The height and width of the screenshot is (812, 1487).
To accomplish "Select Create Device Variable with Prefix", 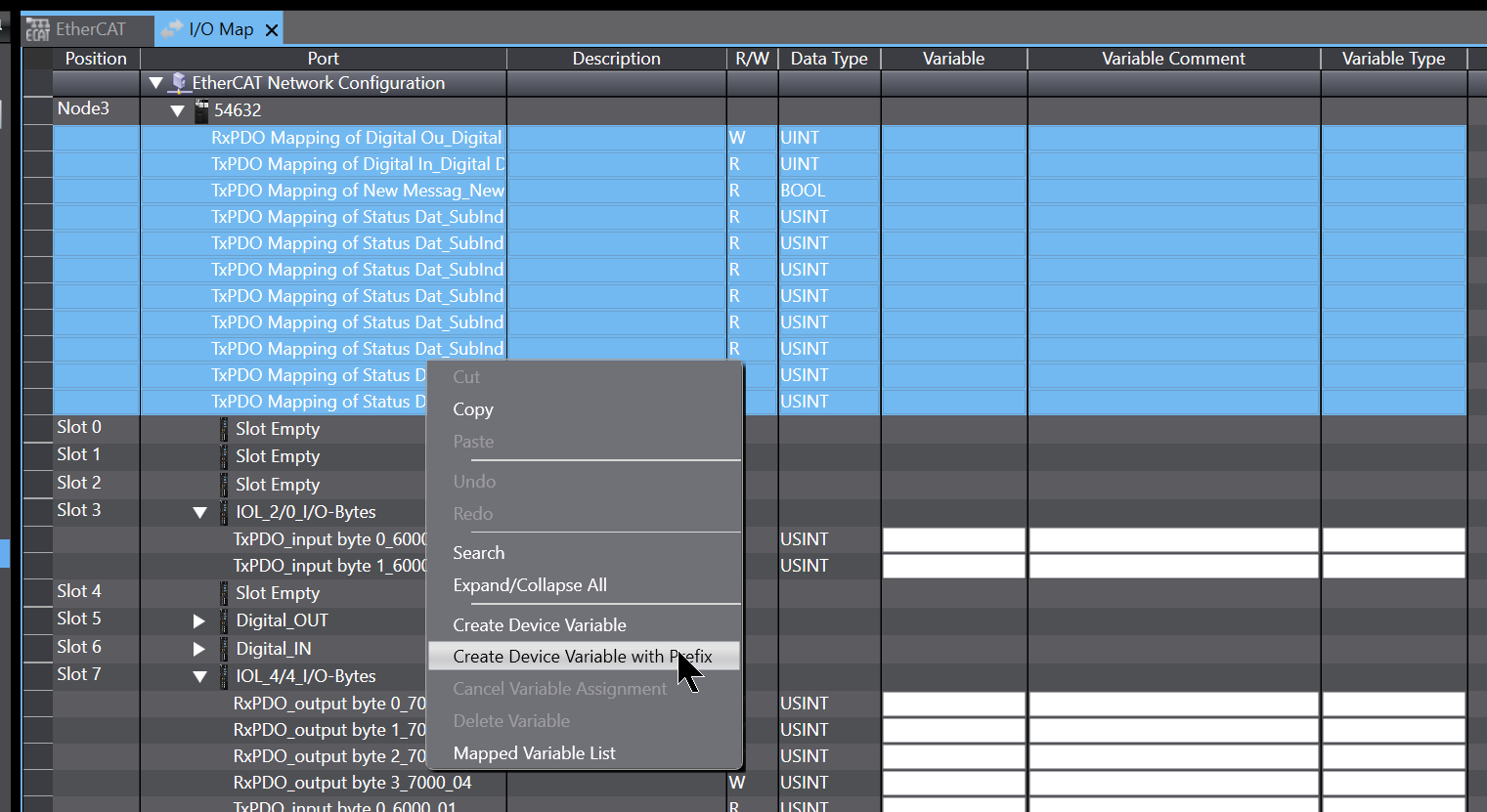I will [x=585, y=657].
